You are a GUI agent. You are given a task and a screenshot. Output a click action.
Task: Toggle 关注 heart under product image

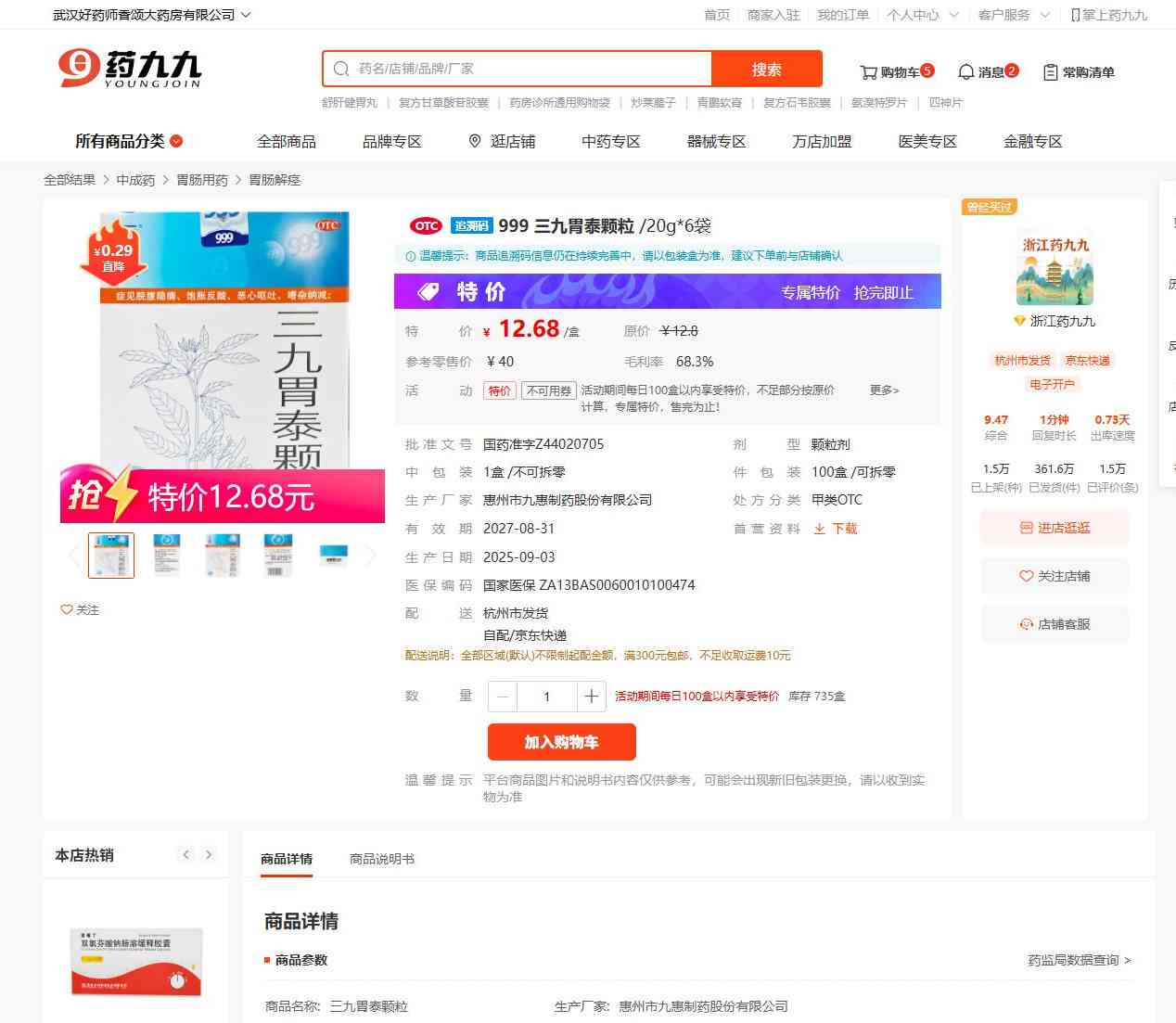[x=67, y=610]
